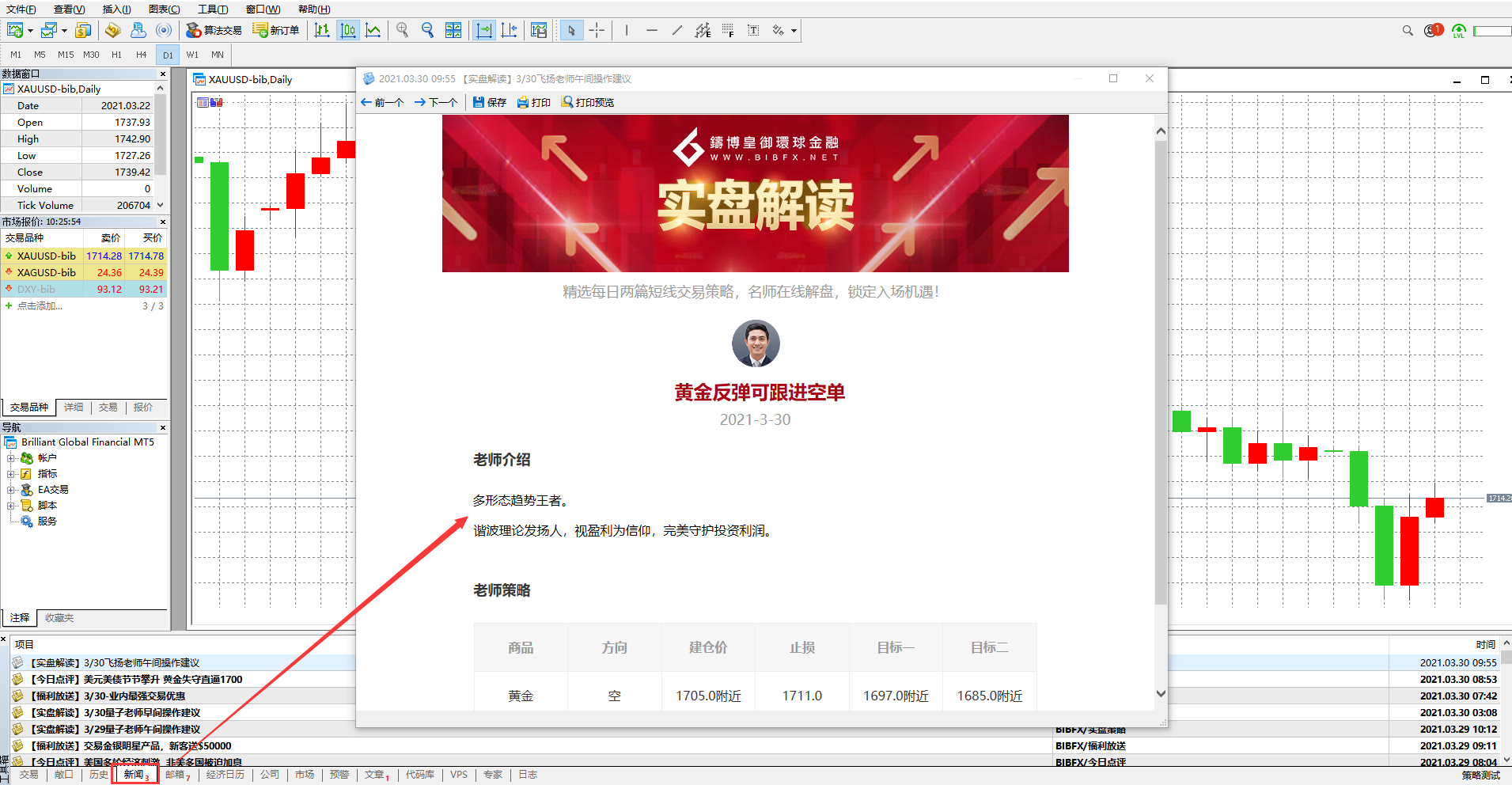Go to next article with 下一个
This screenshot has width=1512, height=785.
tap(436, 102)
